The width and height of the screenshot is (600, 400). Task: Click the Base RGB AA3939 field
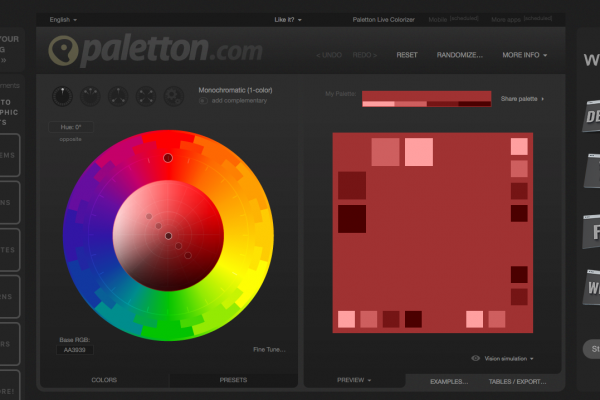(75, 350)
